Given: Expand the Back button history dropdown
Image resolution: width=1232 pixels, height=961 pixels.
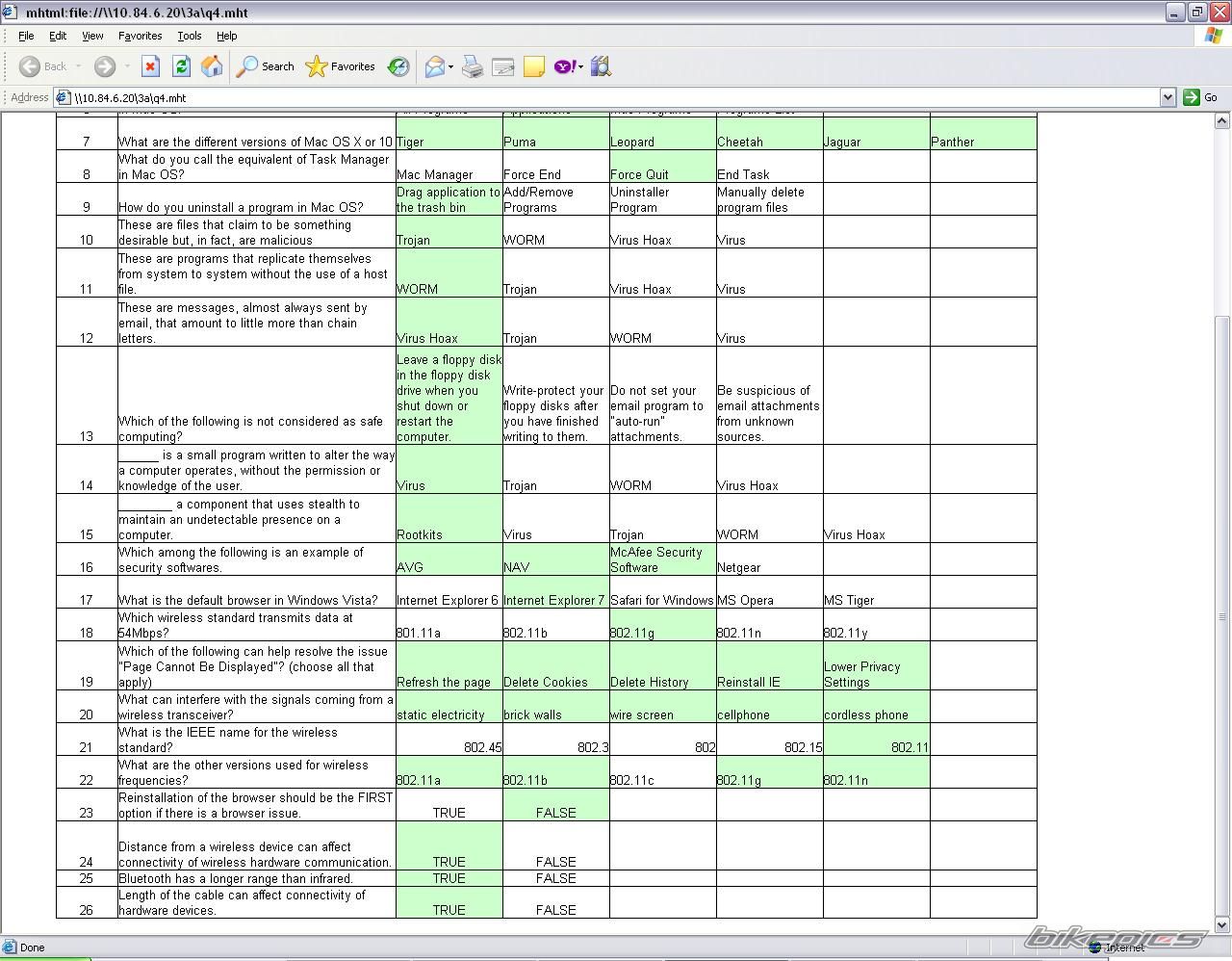Looking at the screenshot, I should point(78,66).
